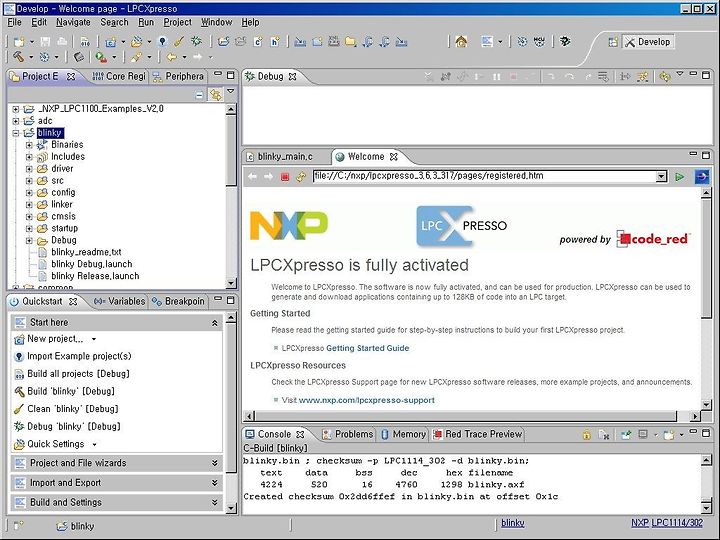Click the New wizard icon in toolbar
This screenshot has width=720, height=540.
[19, 42]
